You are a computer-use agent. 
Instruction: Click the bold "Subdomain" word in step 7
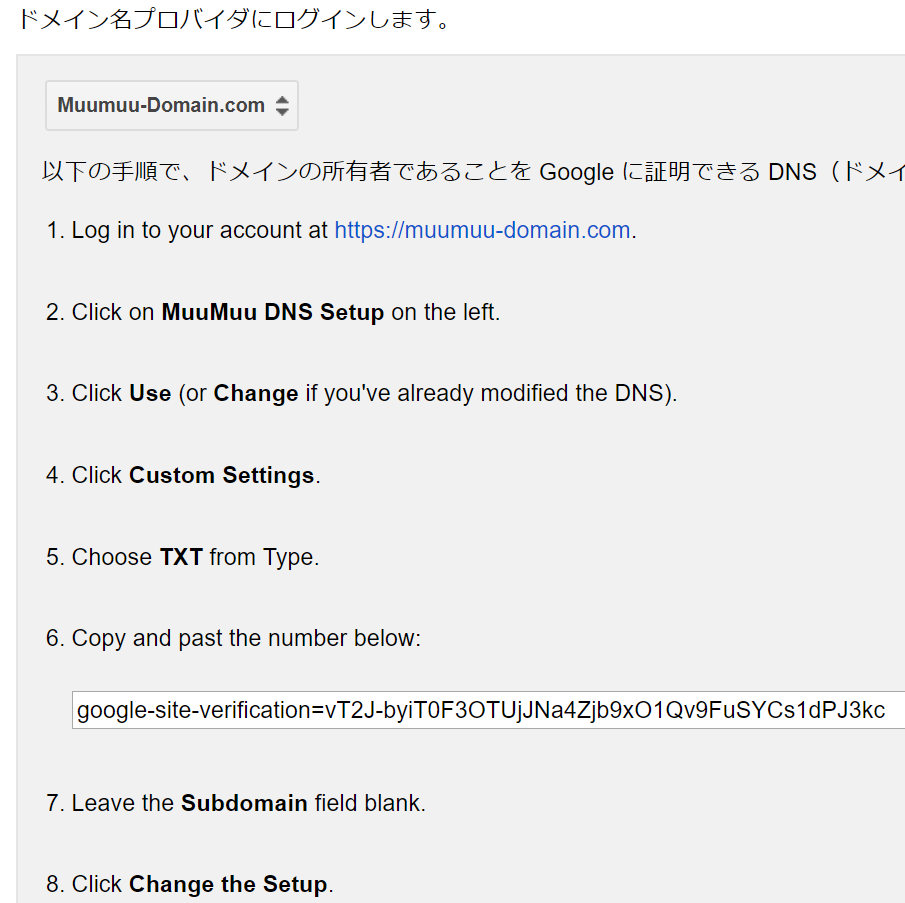coord(244,804)
